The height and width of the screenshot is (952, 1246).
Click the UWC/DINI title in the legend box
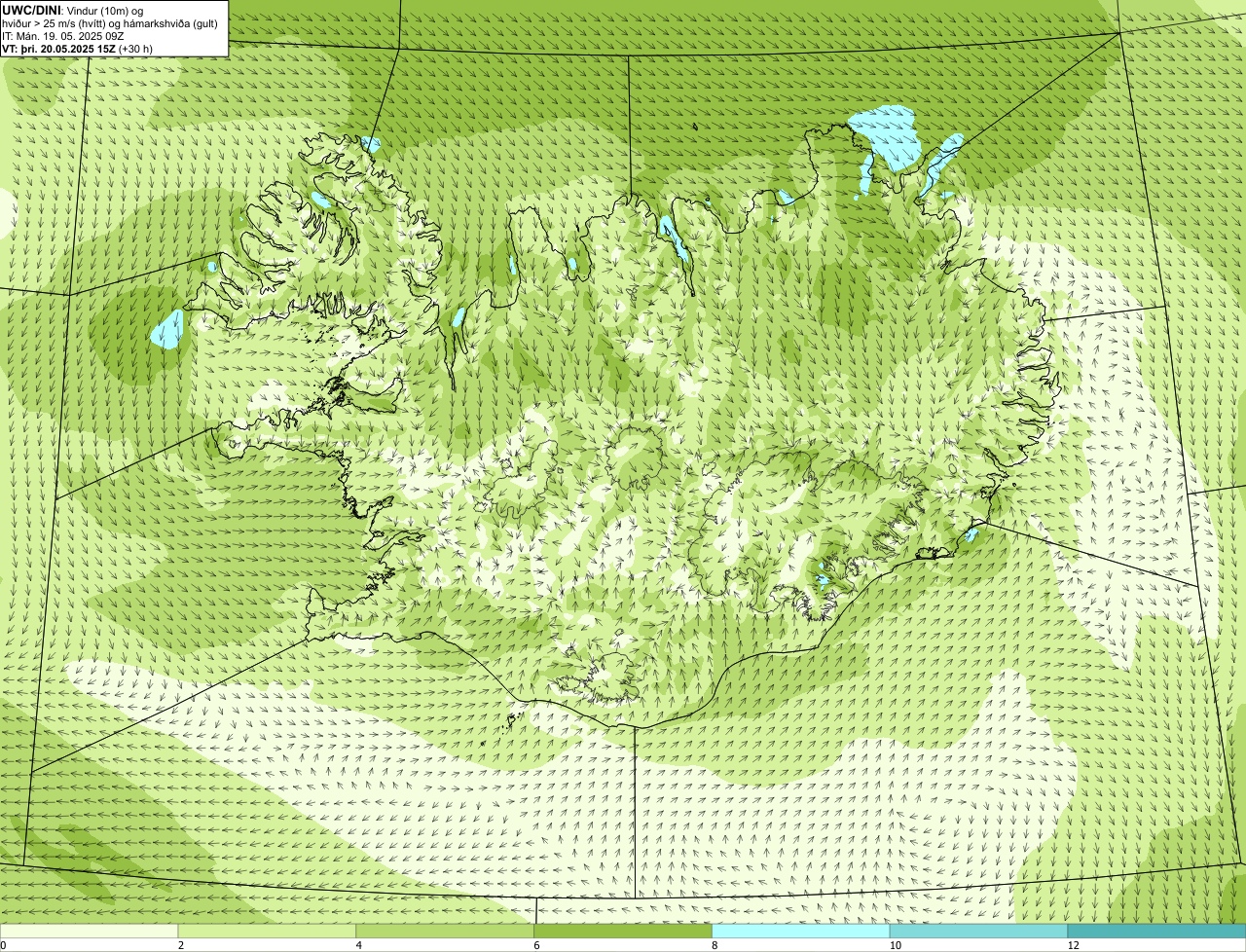[x=32, y=10]
